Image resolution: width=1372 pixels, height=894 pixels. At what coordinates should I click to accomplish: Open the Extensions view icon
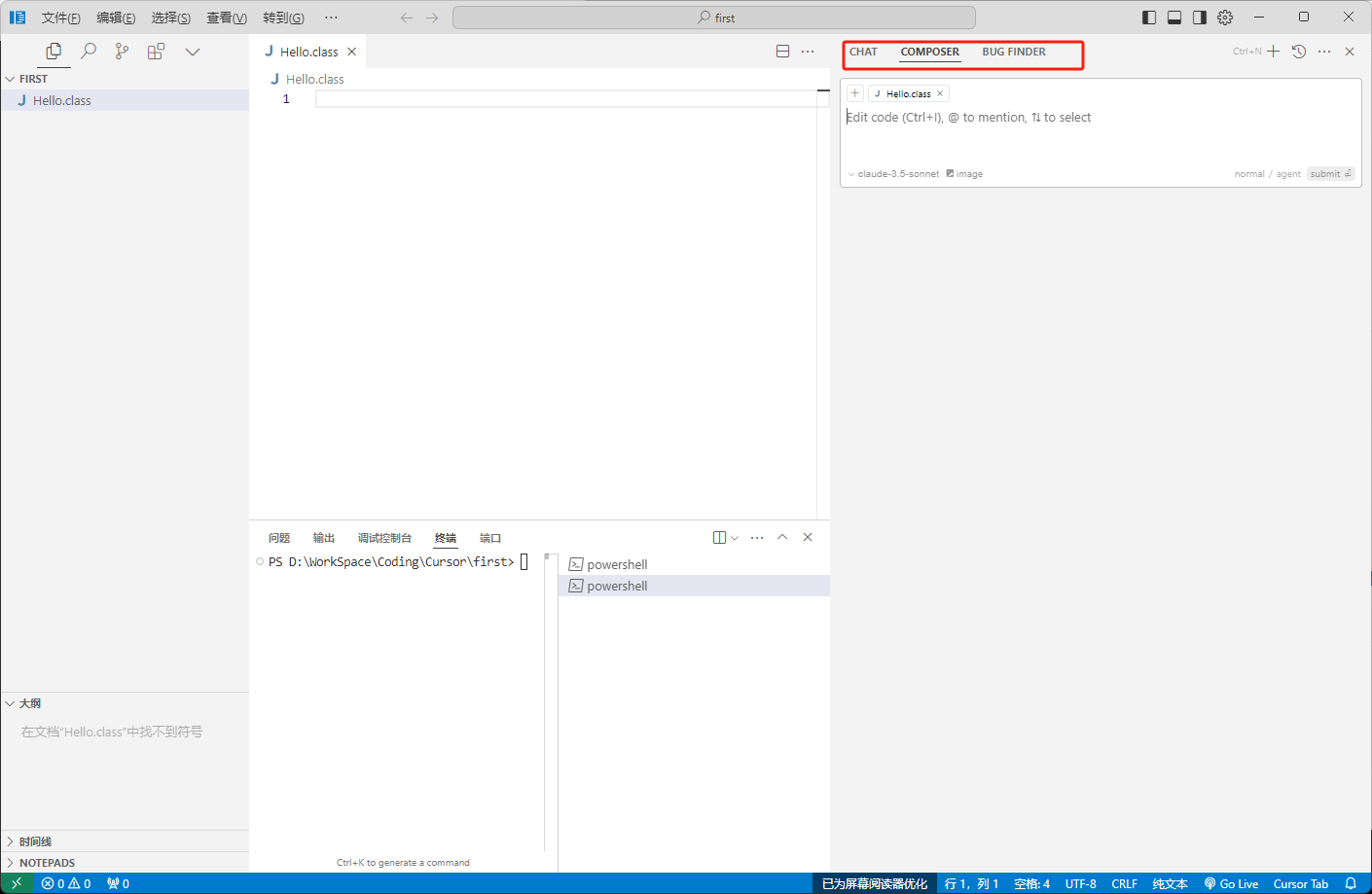[156, 52]
